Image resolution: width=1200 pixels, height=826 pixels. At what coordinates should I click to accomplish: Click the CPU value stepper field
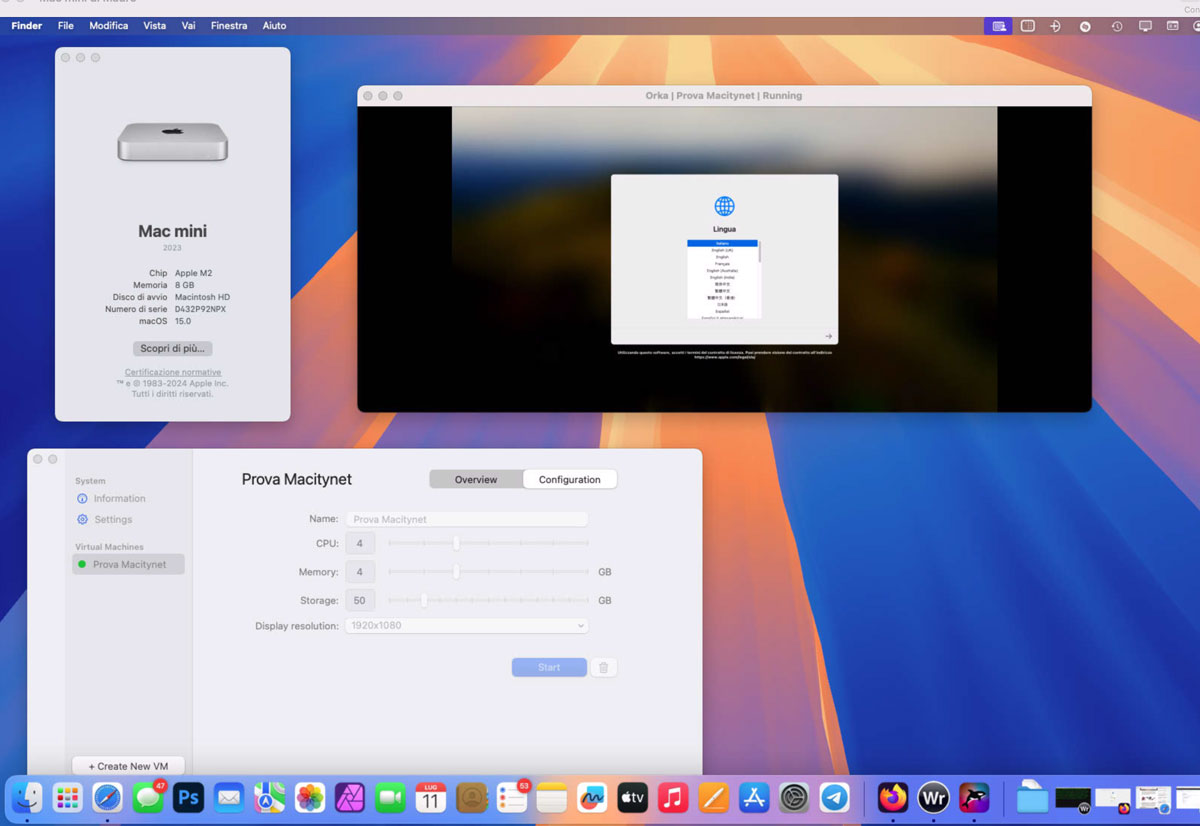(360, 543)
